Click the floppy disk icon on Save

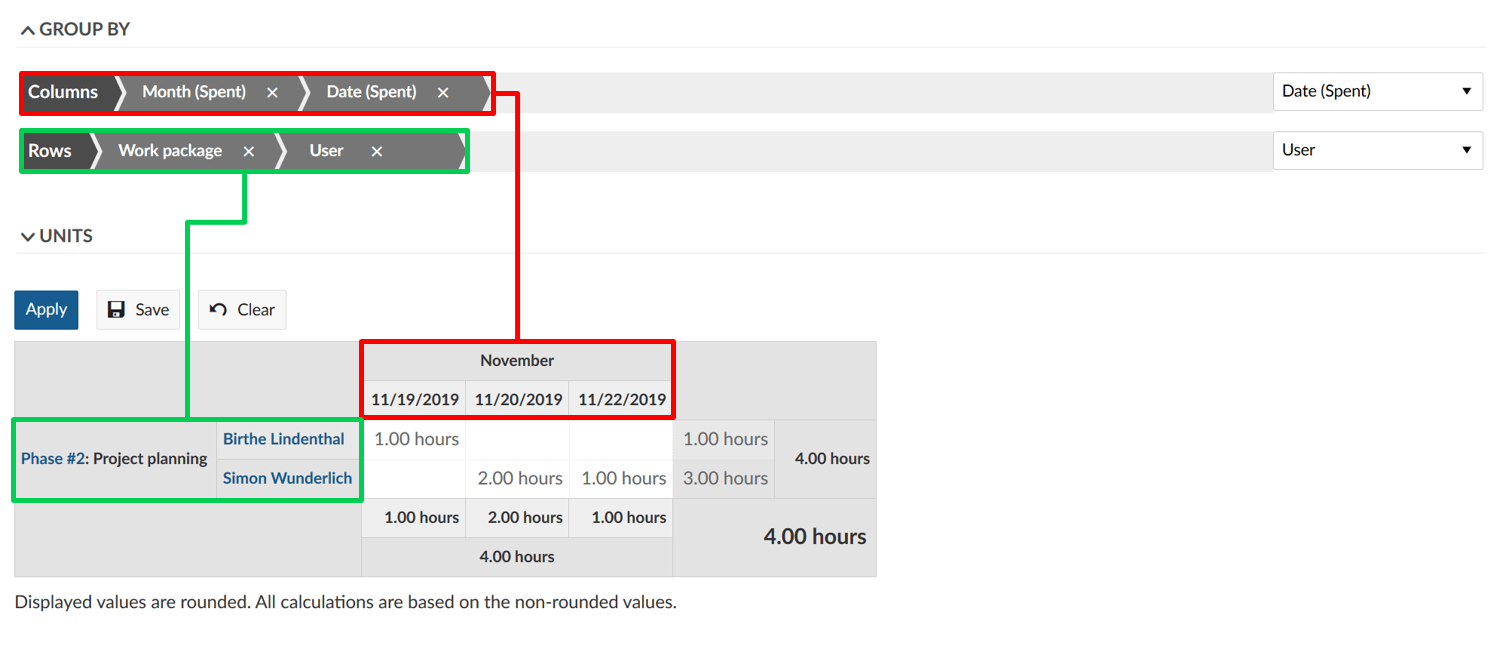coord(116,310)
